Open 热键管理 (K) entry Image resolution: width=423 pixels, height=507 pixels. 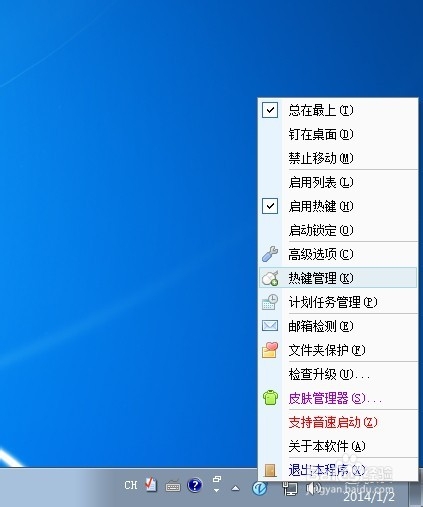(x=338, y=278)
